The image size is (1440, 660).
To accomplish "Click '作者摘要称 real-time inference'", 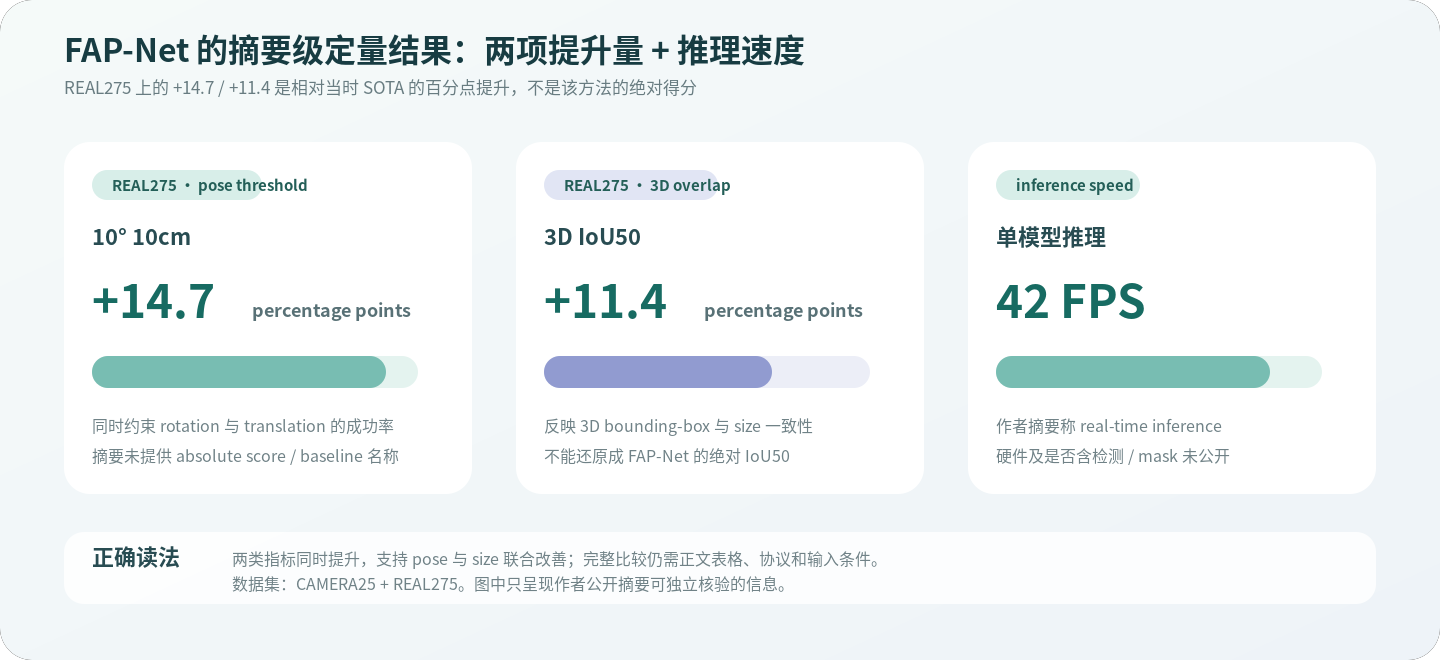I will pos(1109,426).
